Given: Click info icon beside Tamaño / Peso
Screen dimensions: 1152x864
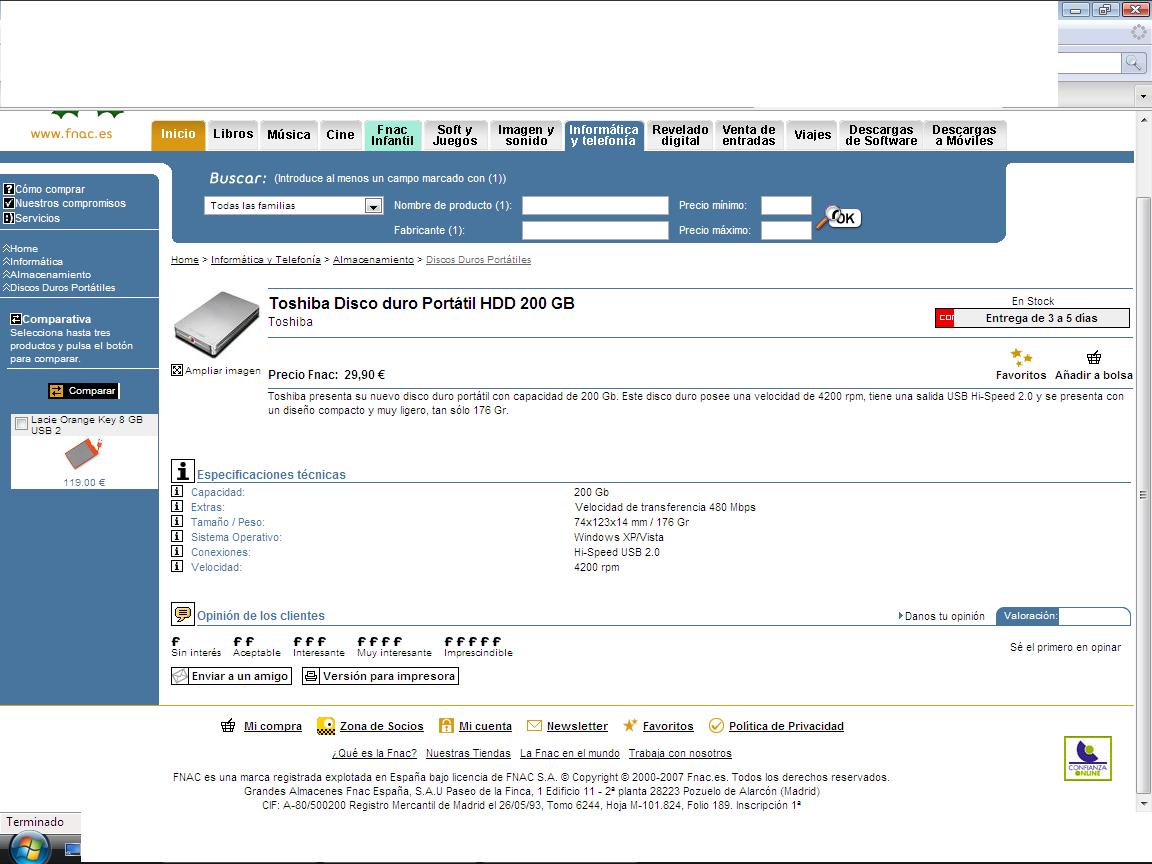Looking at the screenshot, I should (177, 522).
